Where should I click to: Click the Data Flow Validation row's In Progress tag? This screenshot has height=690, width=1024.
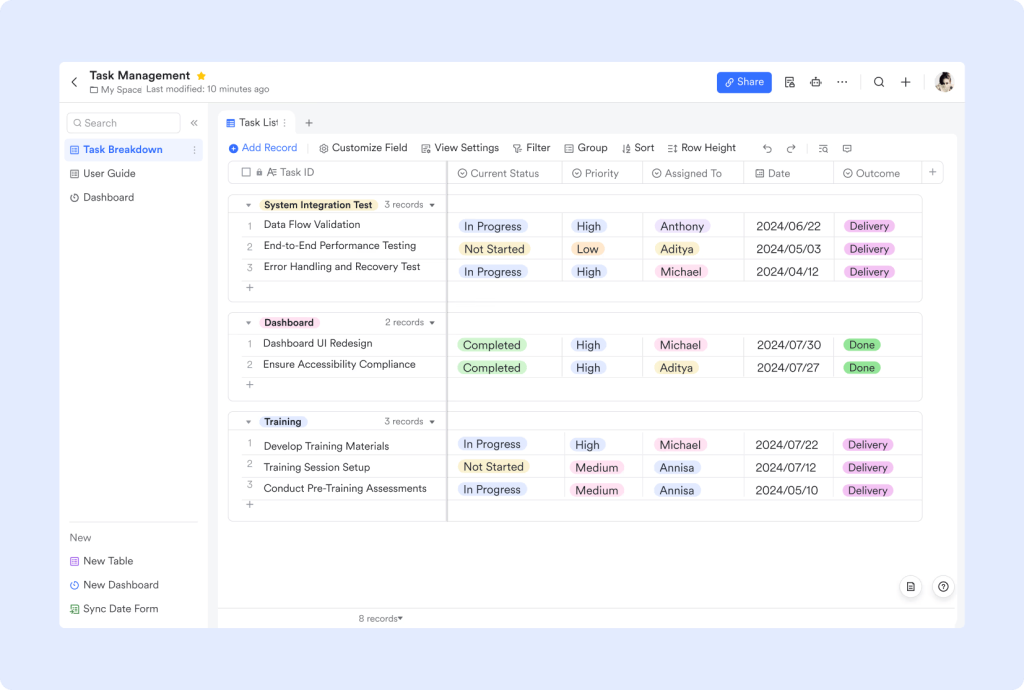(x=492, y=227)
